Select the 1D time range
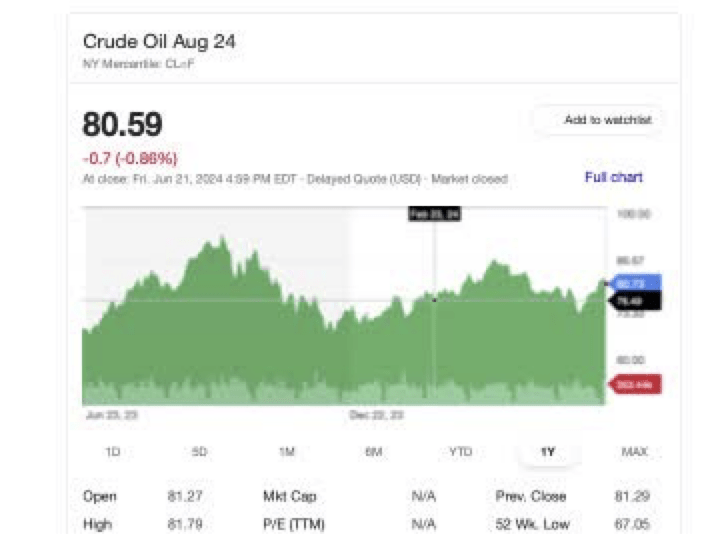Image resolution: width=716 pixels, height=534 pixels. [113, 452]
